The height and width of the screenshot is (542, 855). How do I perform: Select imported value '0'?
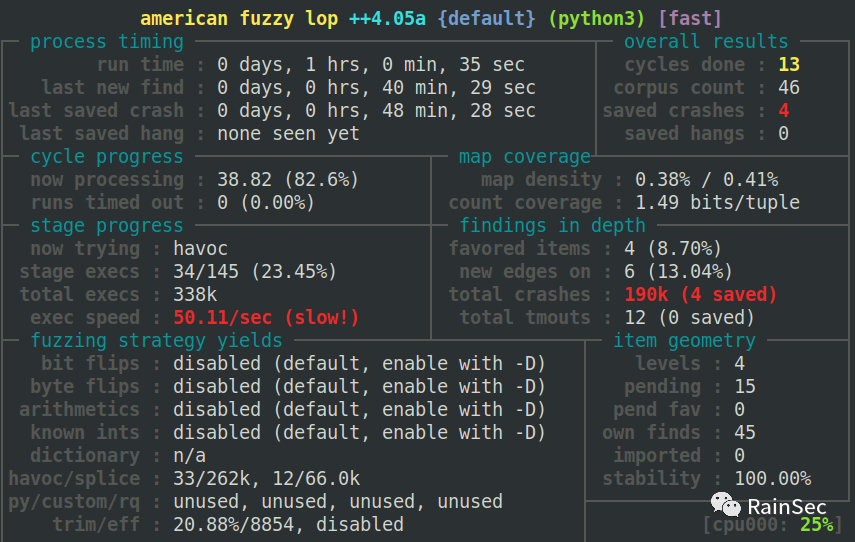pyautogui.click(x=739, y=455)
